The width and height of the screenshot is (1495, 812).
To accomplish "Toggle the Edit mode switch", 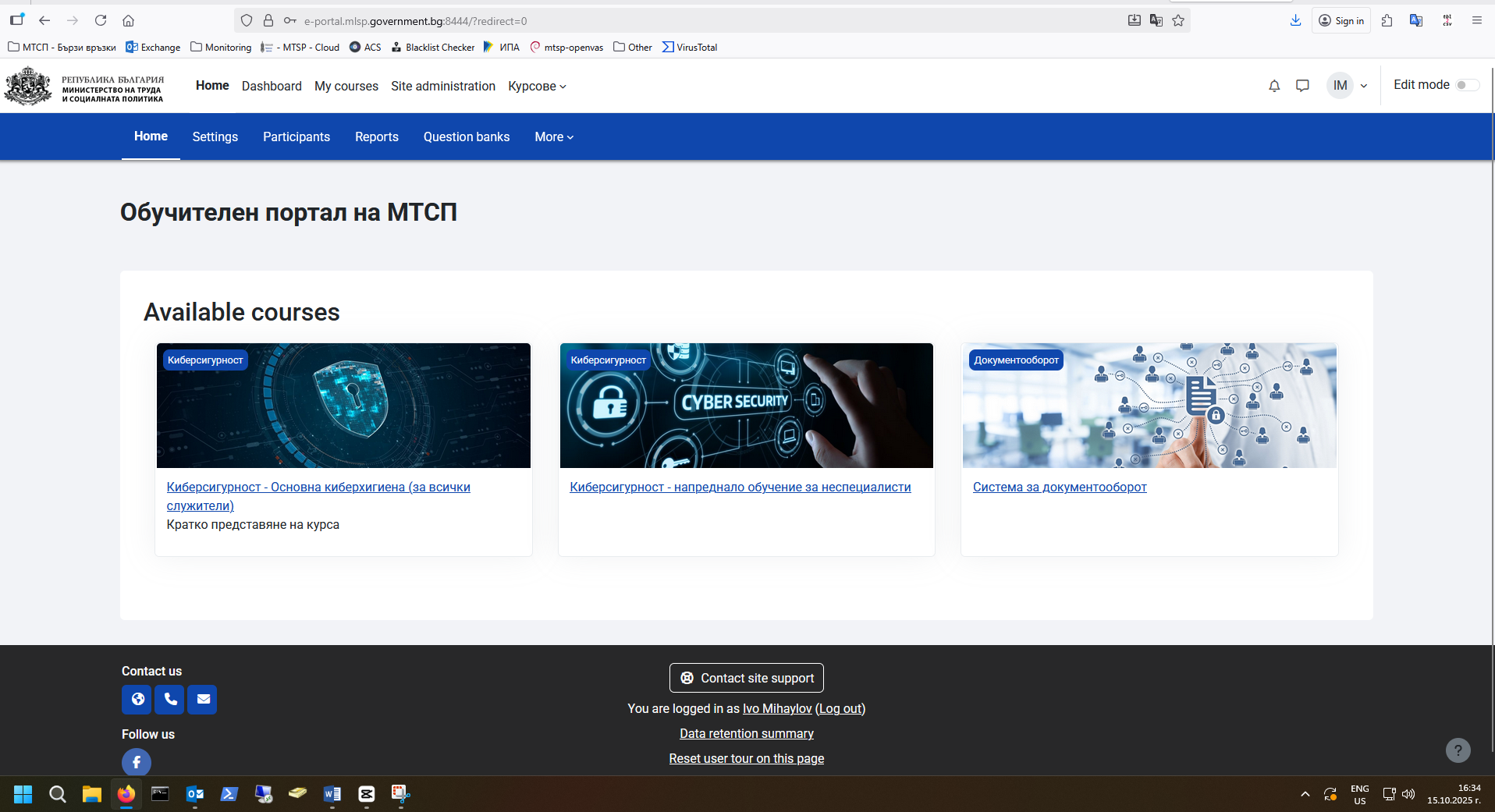I will [1466, 85].
